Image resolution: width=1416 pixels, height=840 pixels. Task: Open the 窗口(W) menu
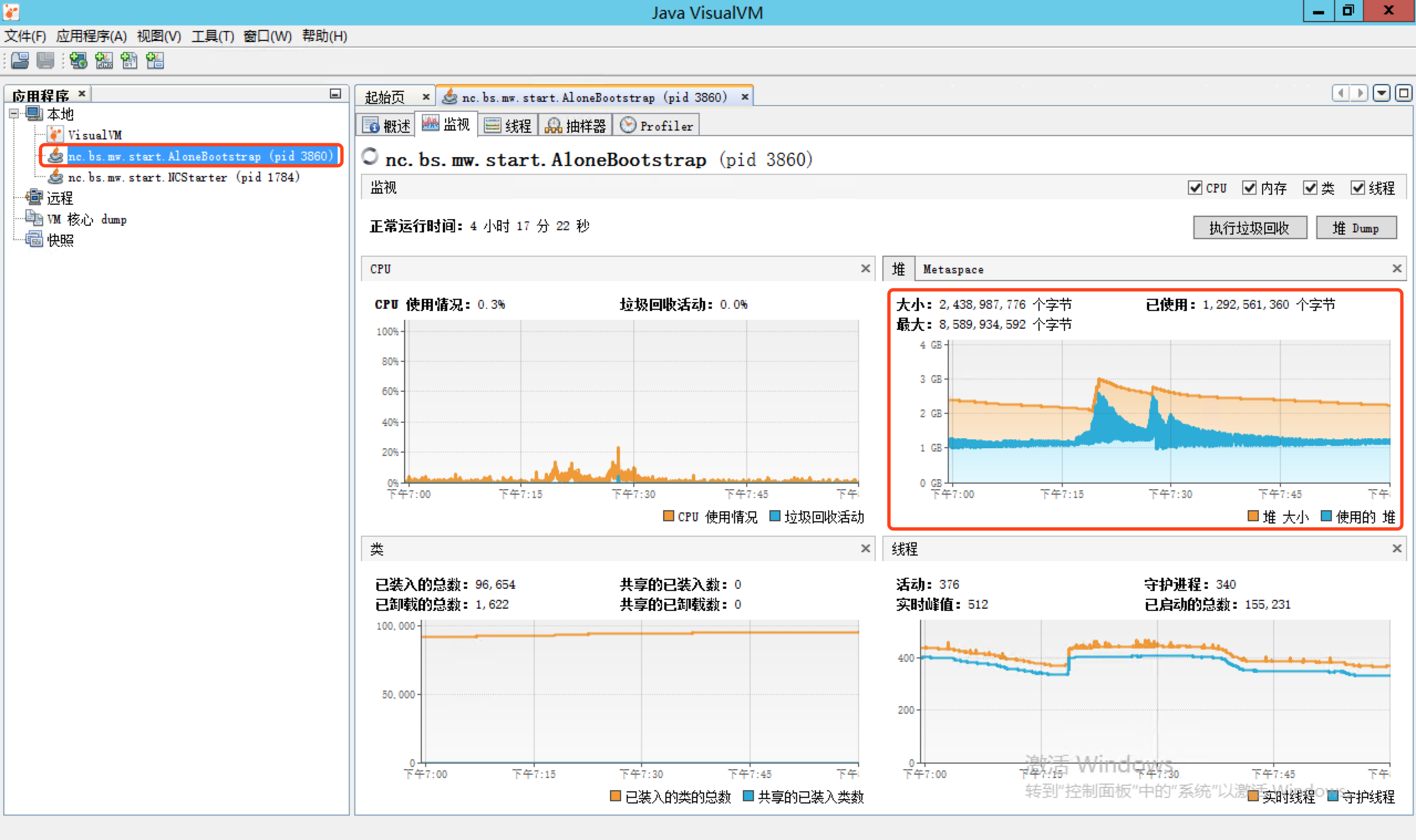click(x=267, y=36)
